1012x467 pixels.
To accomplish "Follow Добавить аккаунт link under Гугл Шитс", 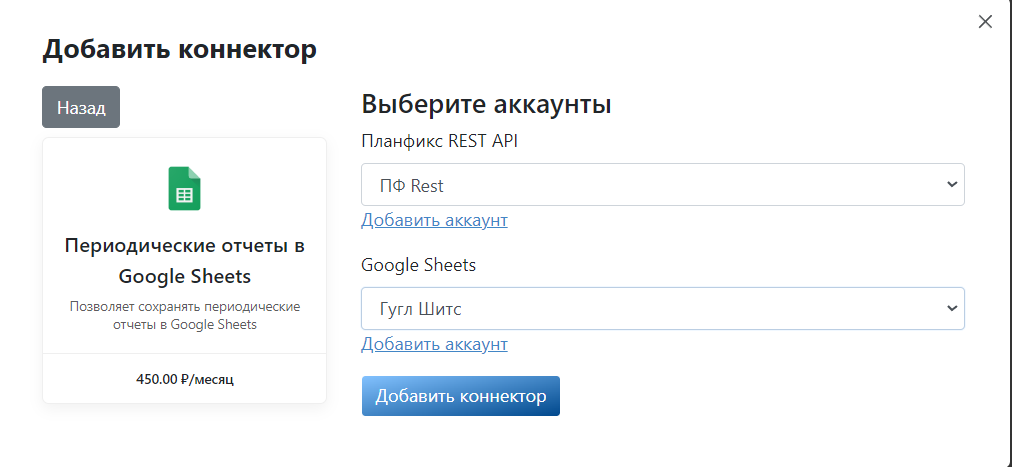I will [x=434, y=344].
